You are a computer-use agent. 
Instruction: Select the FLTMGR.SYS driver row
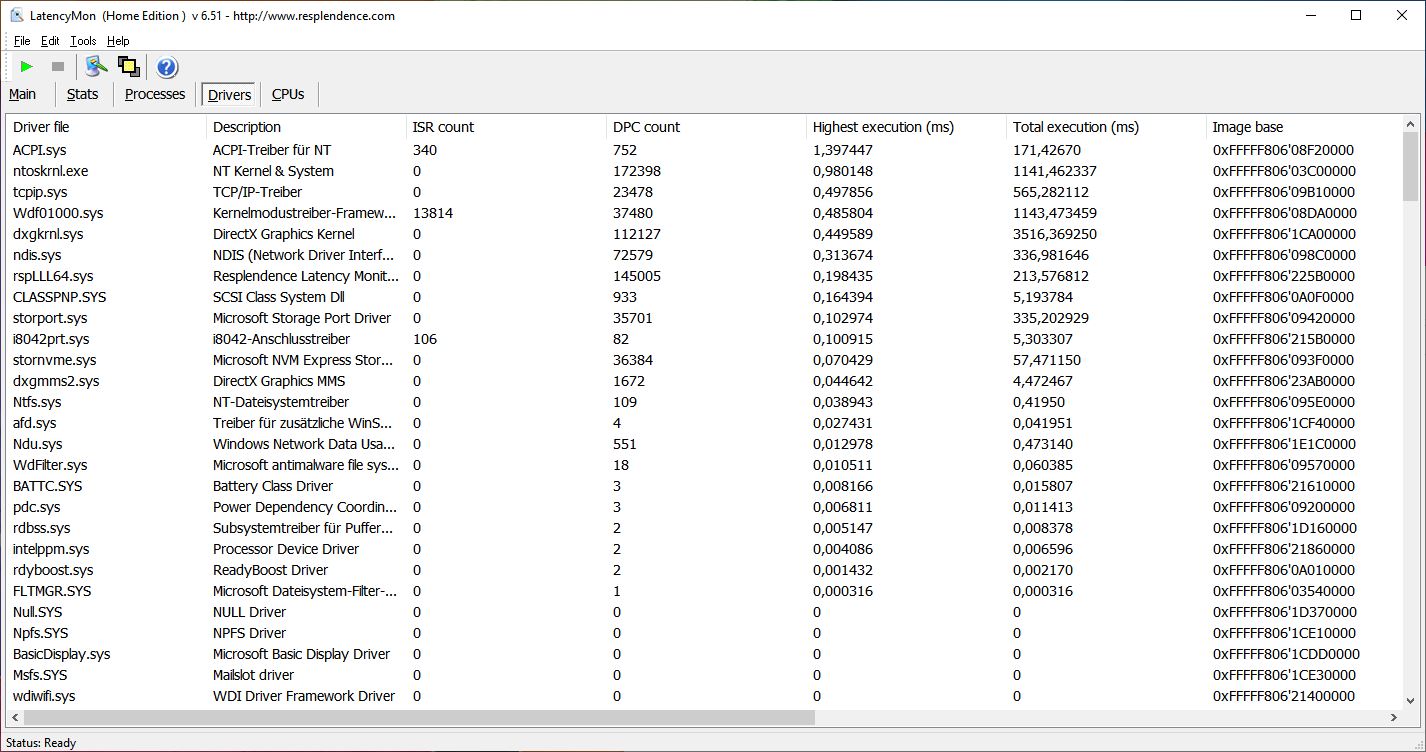pos(704,591)
